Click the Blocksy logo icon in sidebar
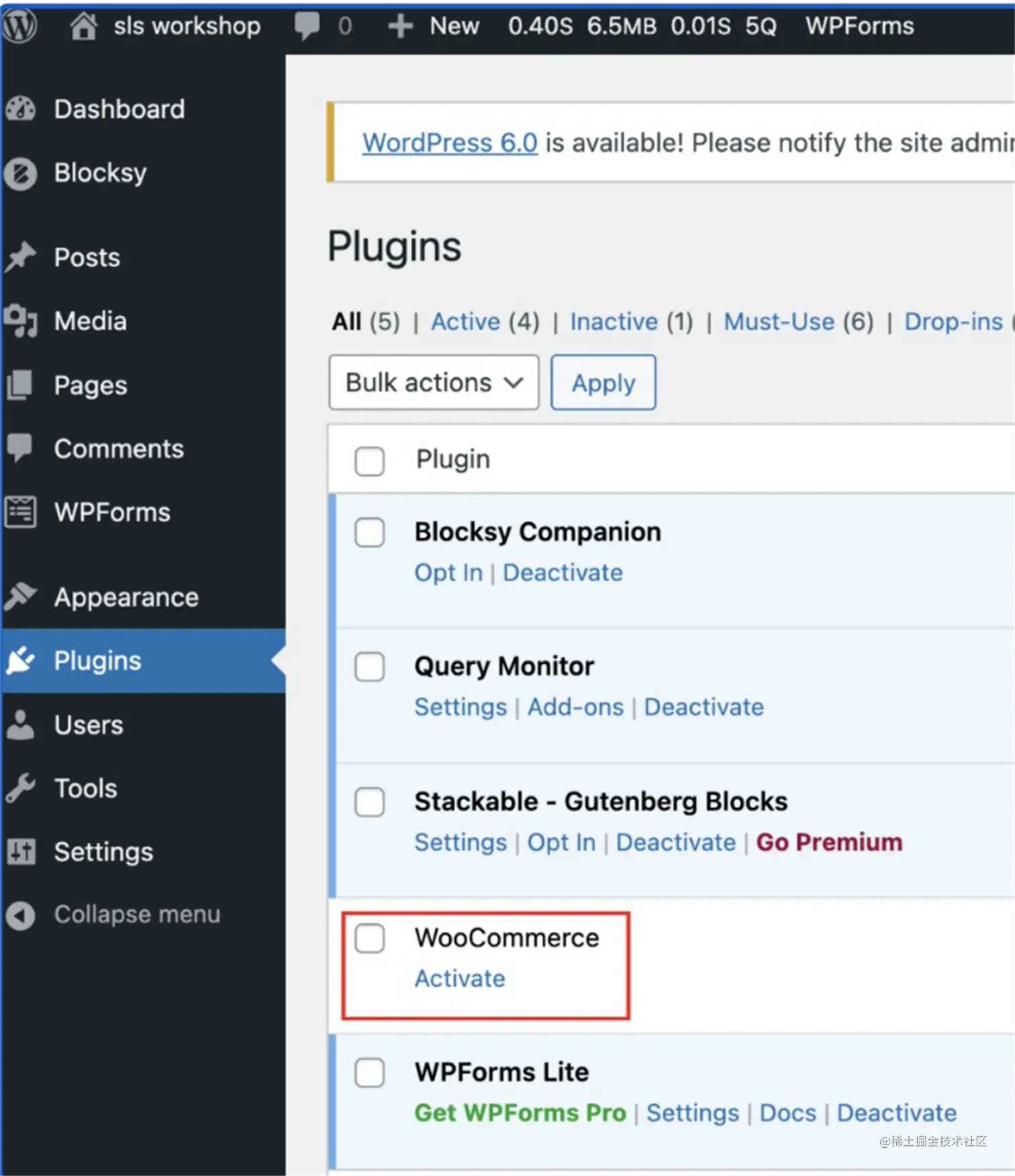 pyautogui.click(x=21, y=174)
